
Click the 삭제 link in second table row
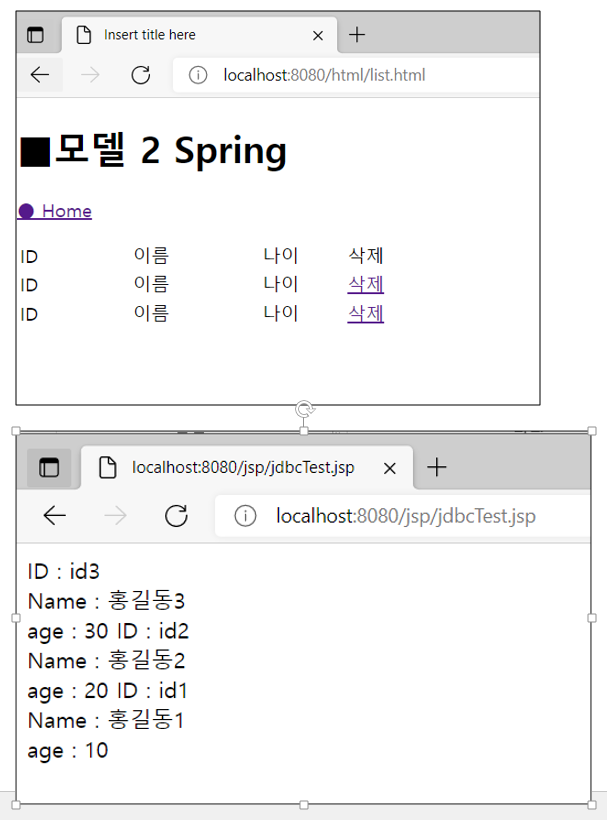pos(366,284)
